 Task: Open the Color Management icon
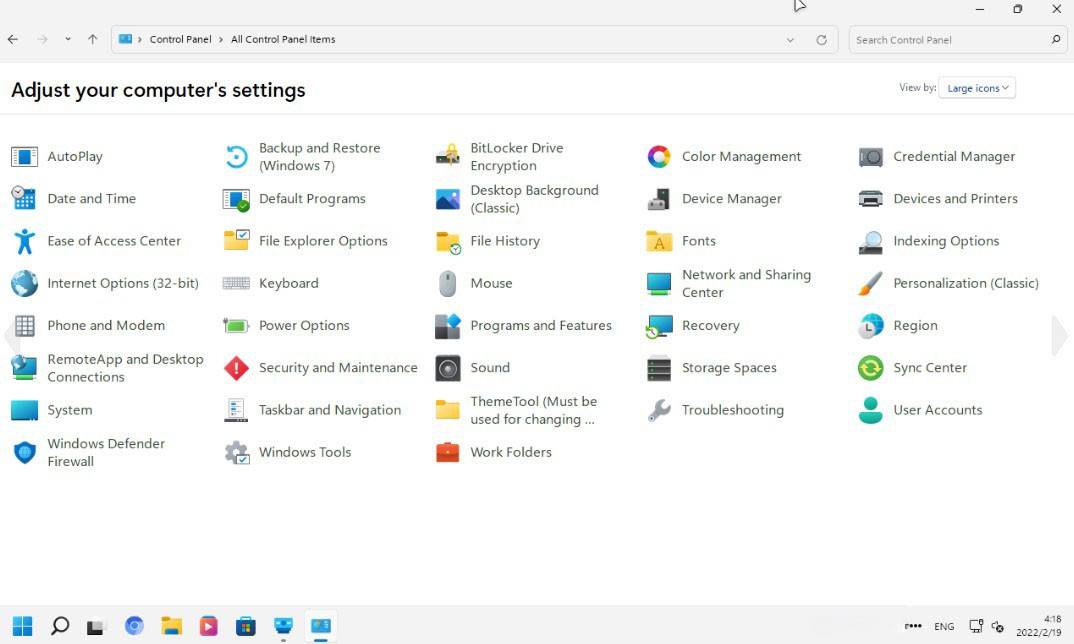tap(659, 157)
